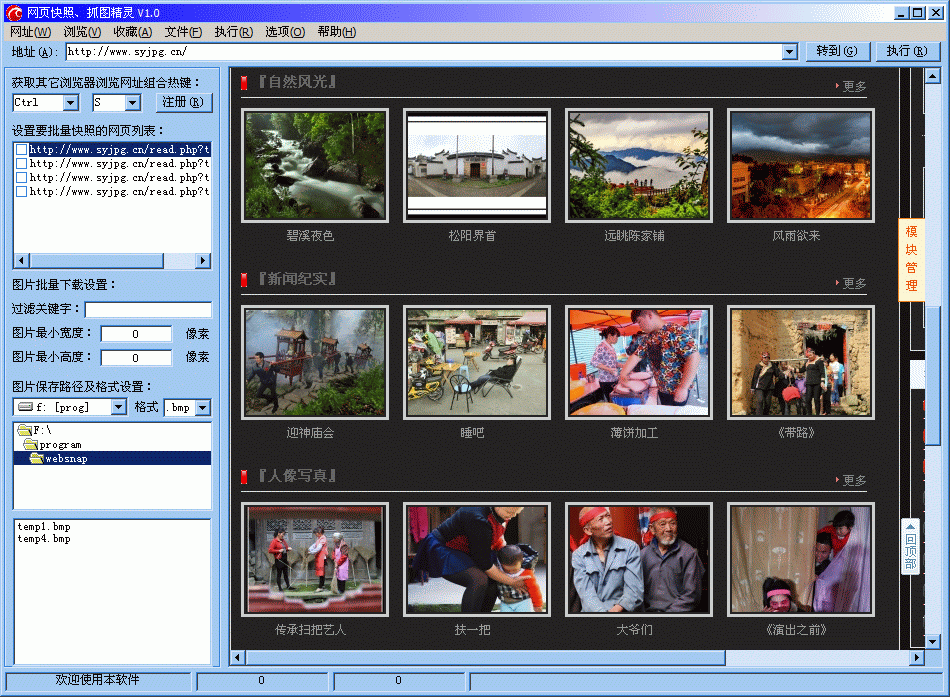Open the 模块管理 vertical panel tab

click(x=911, y=260)
